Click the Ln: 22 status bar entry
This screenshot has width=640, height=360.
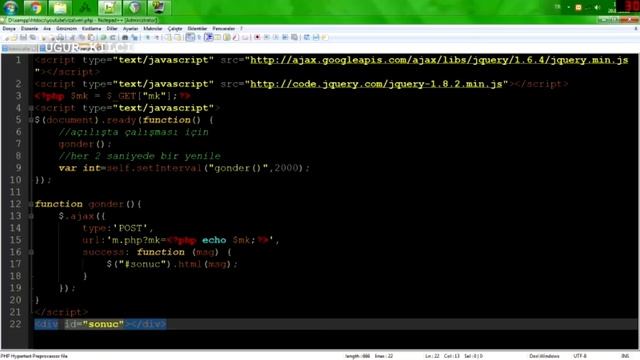[x=432, y=356]
